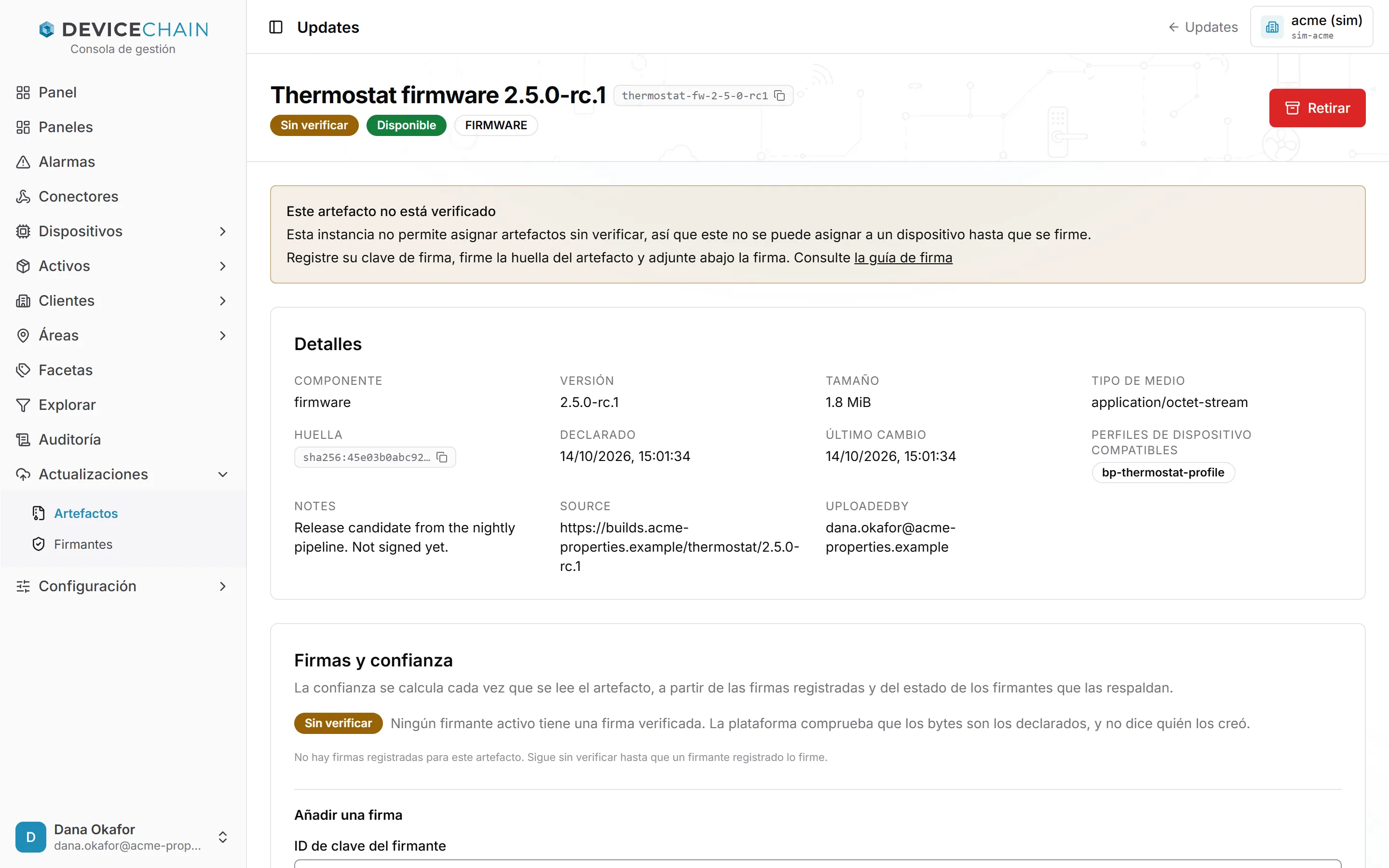
Task: Click the Dana Okafor avatar
Action: click(x=31, y=837)
